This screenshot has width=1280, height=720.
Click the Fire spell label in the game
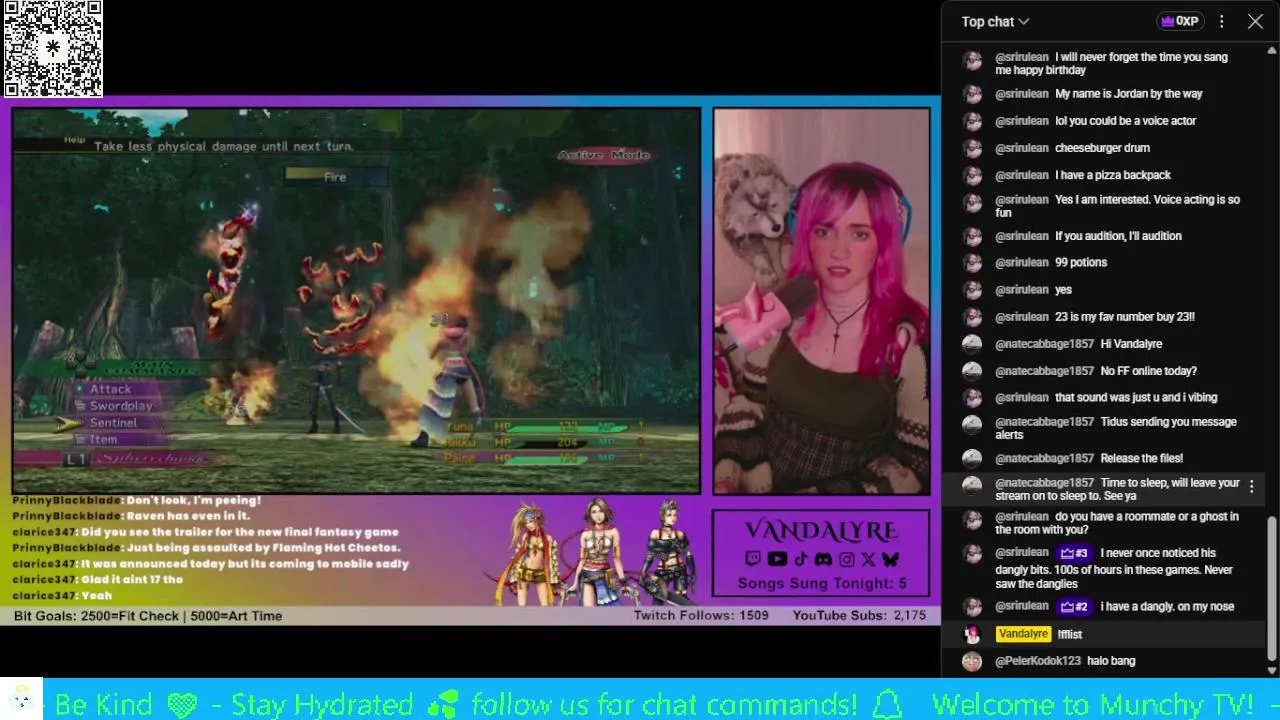tap(335, 177)
